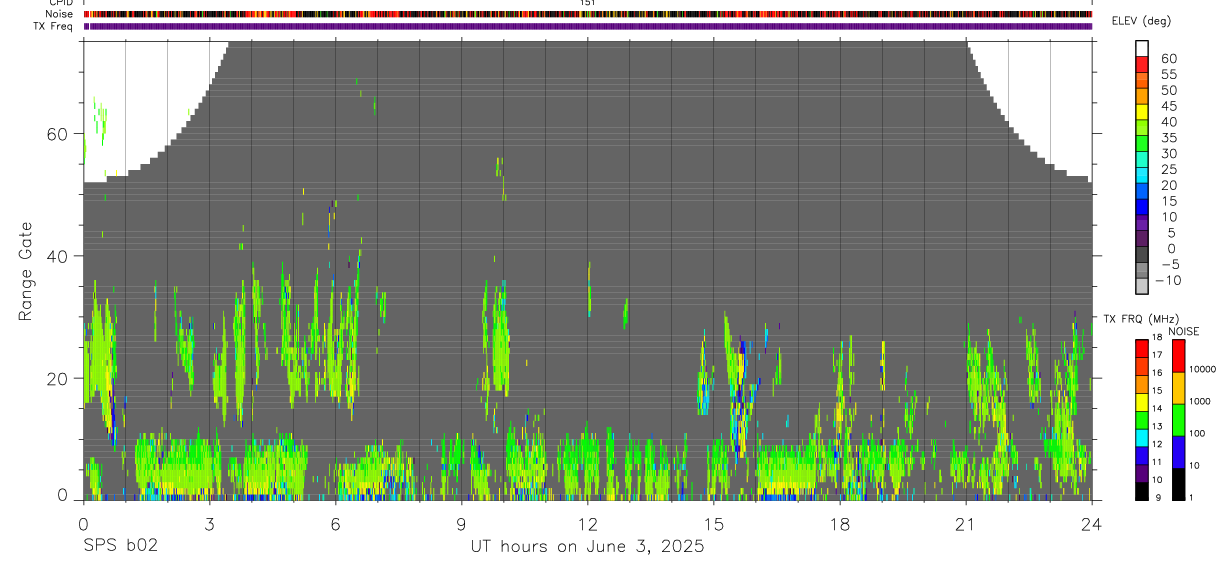This screenshot has height=567, width=1228.
Task: Click the x-axis tick label "3"
Action: [x=209, y=525]
